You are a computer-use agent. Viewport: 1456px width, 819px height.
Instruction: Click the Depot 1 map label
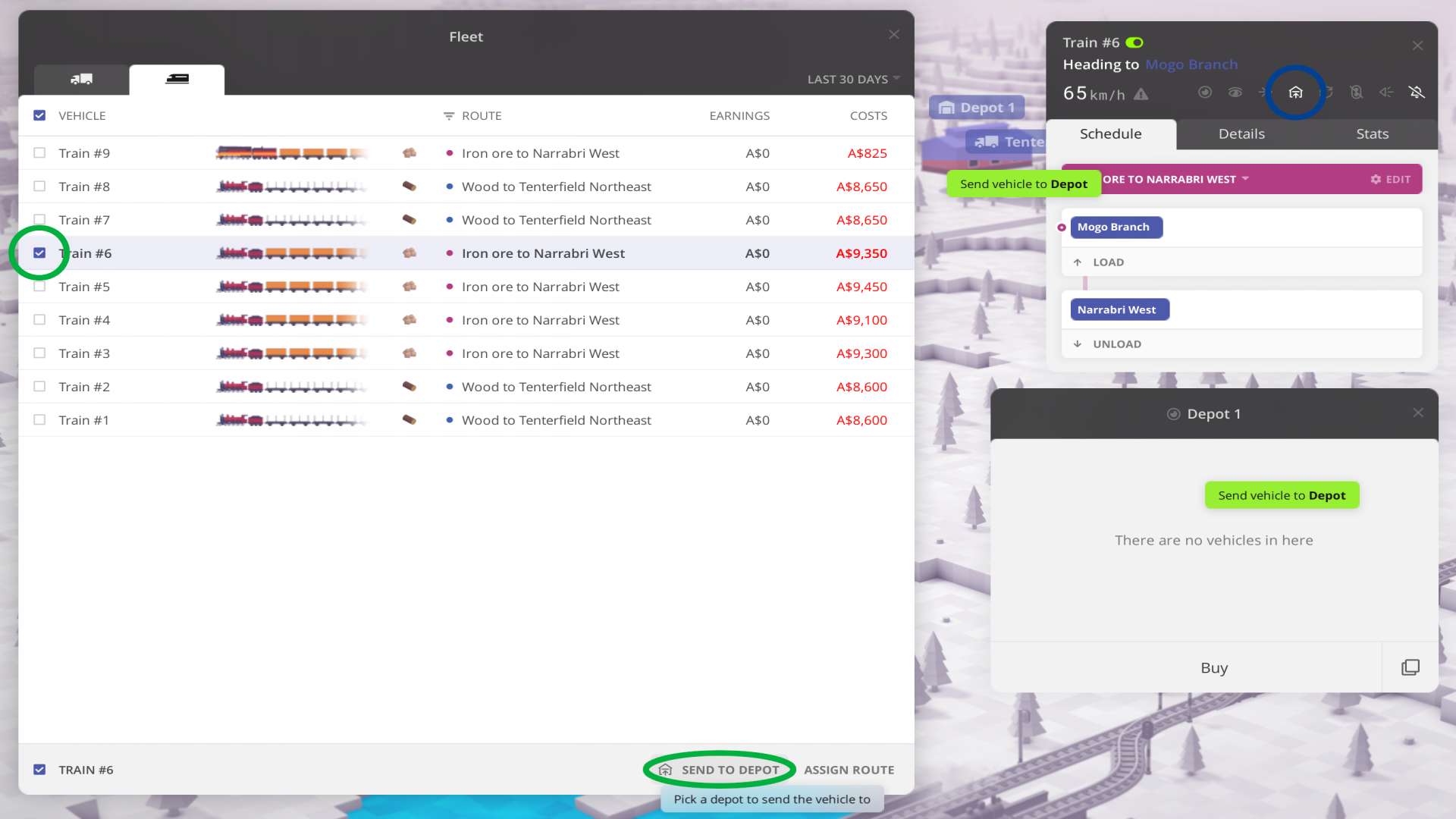tap(977, 108)
